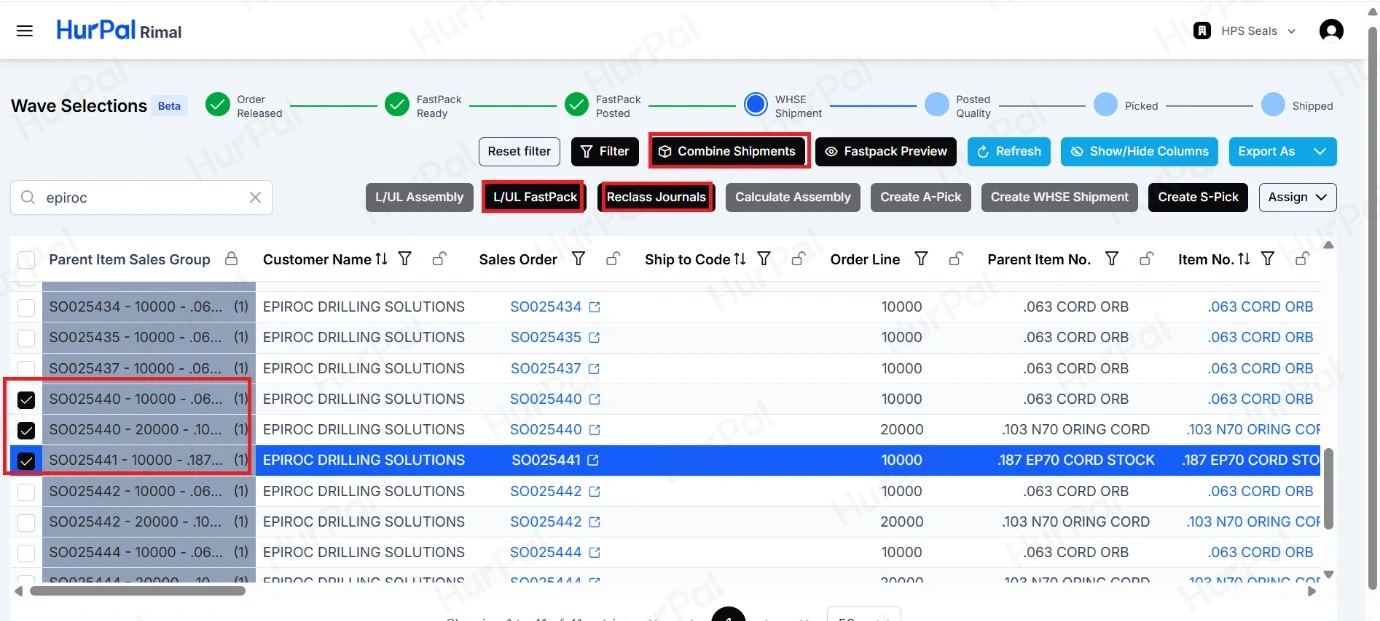Sort by Item No. arrows icon

(1244, 259)
